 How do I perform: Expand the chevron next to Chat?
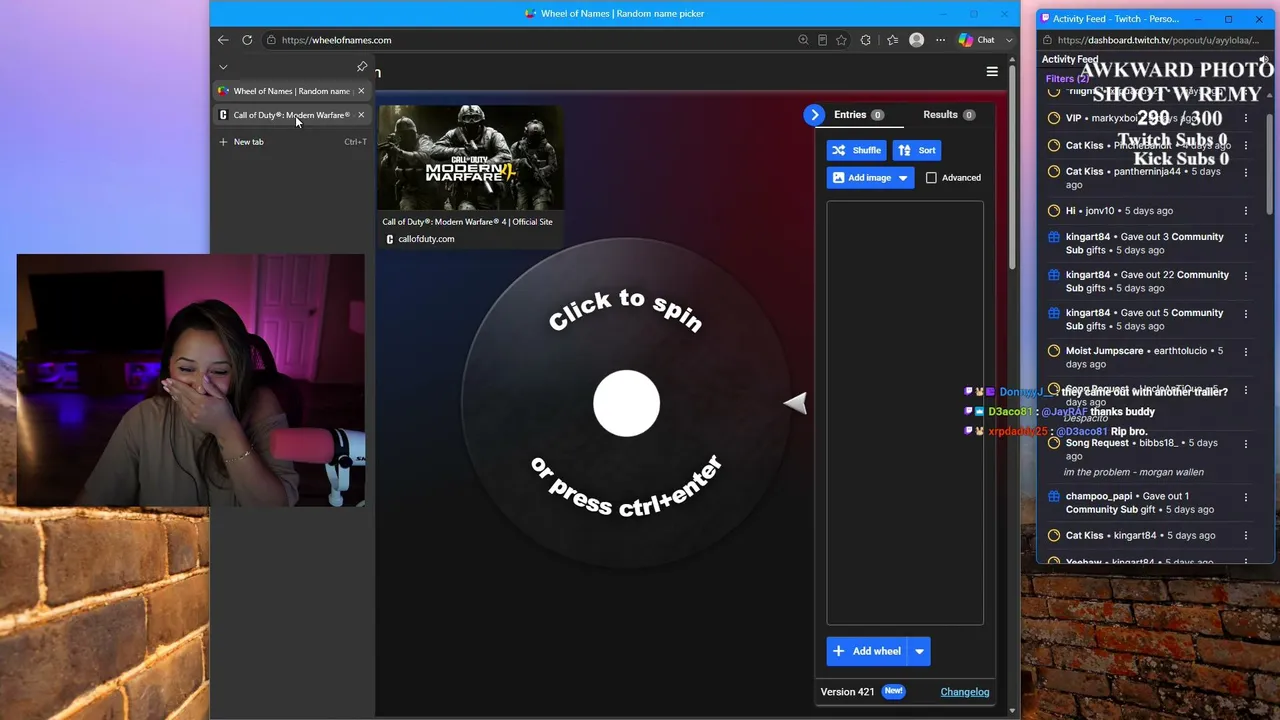tap(1008, 40)
